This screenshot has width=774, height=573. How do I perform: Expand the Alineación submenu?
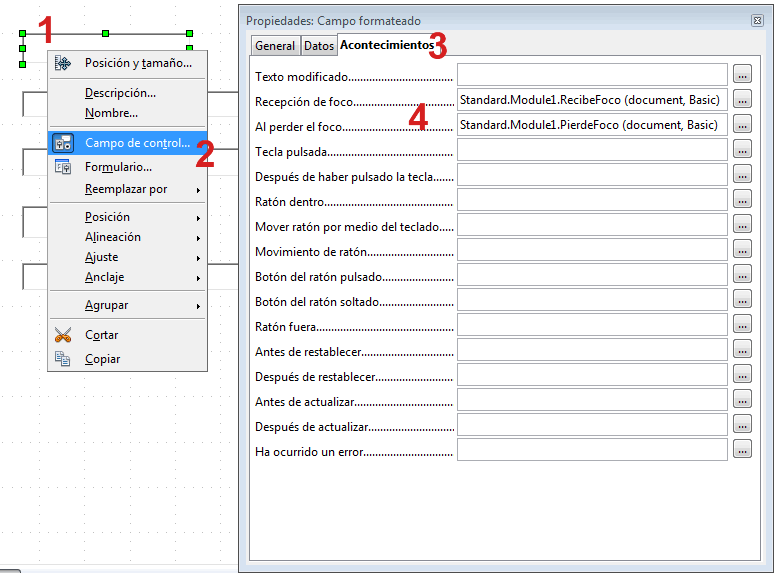point(127,237)
